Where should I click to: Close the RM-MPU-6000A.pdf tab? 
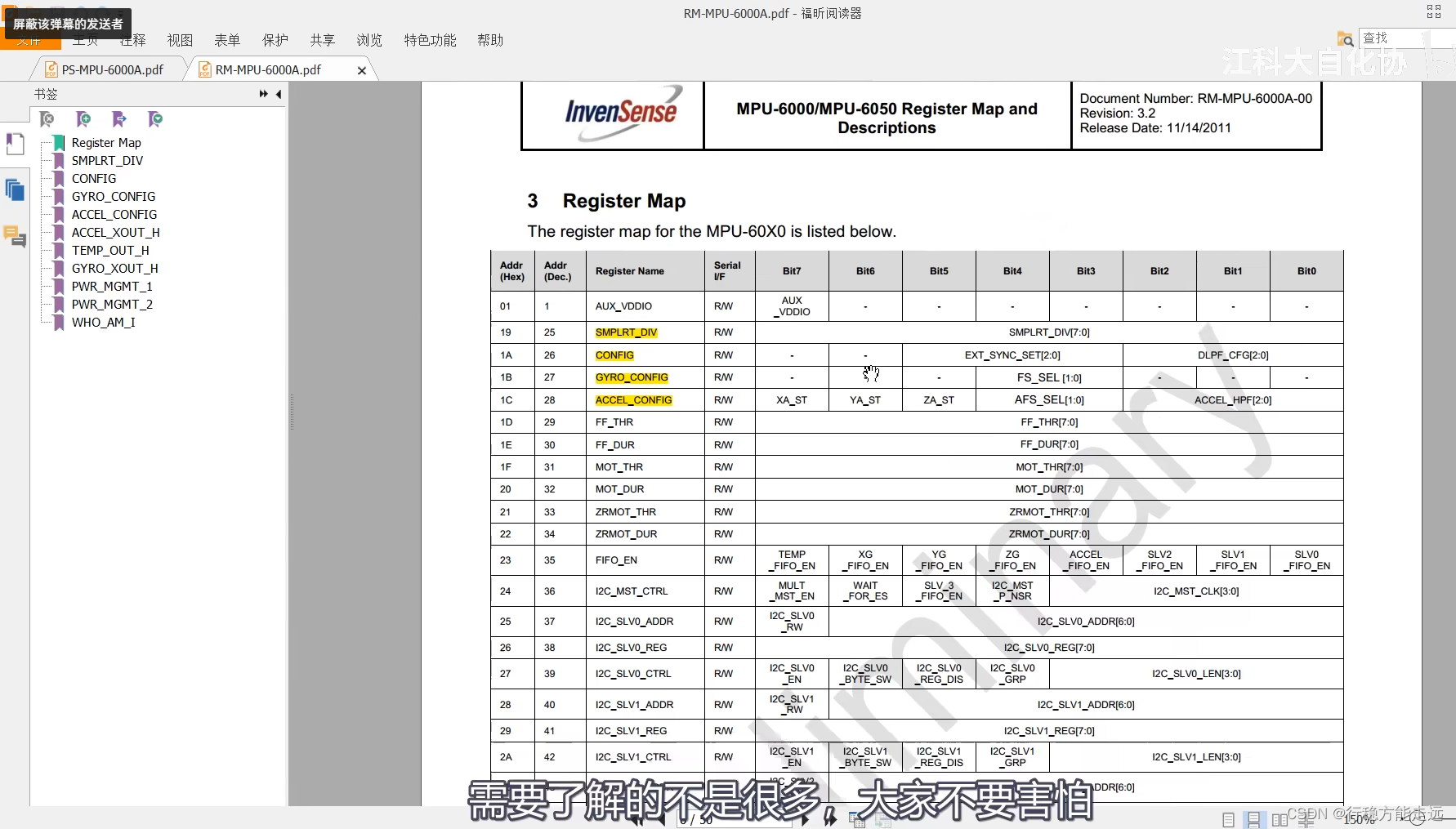[x=362, y=70]
